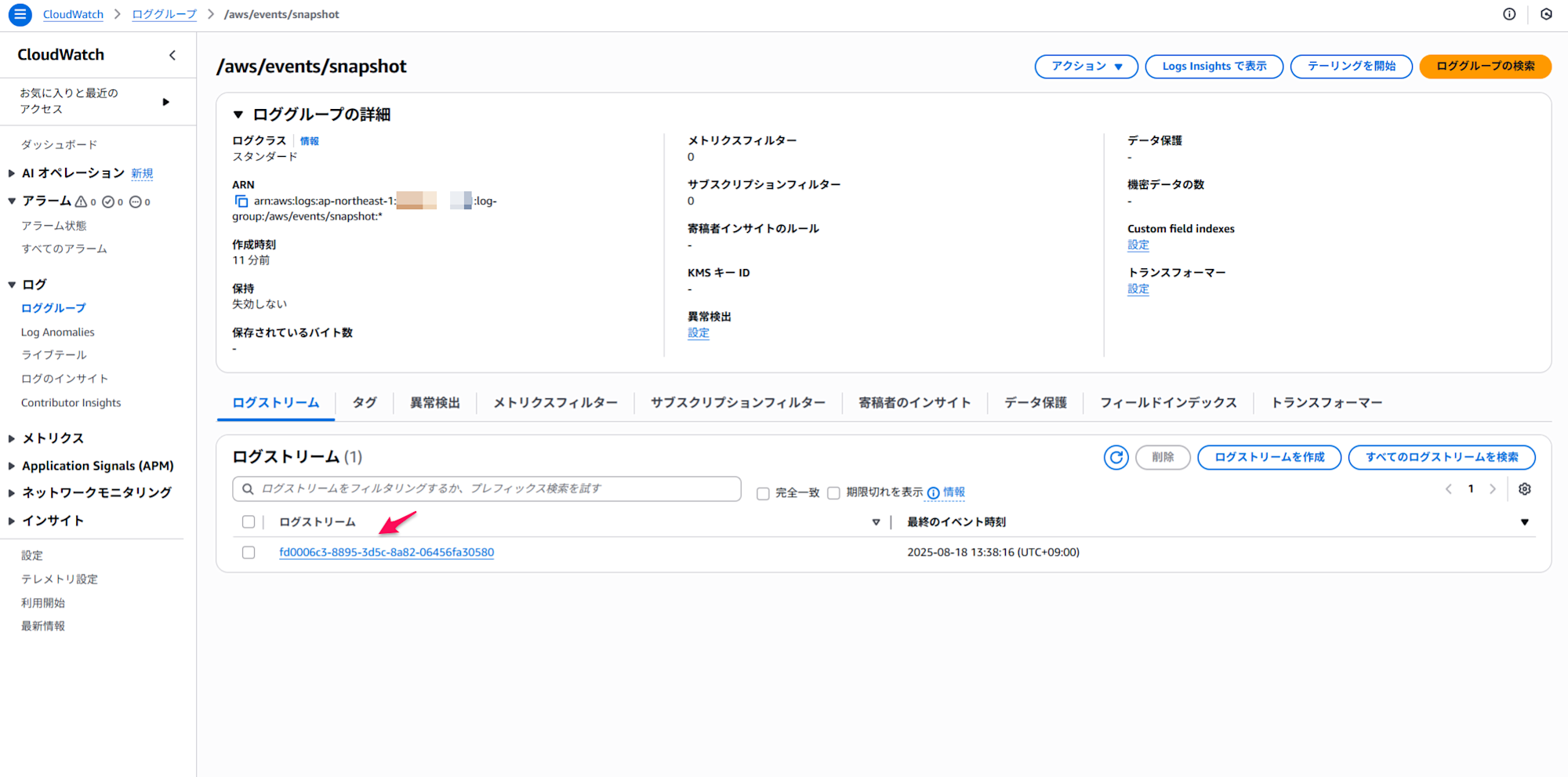Screen dimensions: 1568x777
Task: Open Contributor Insights in the sidebar
Action: click(x=71, y=403)
